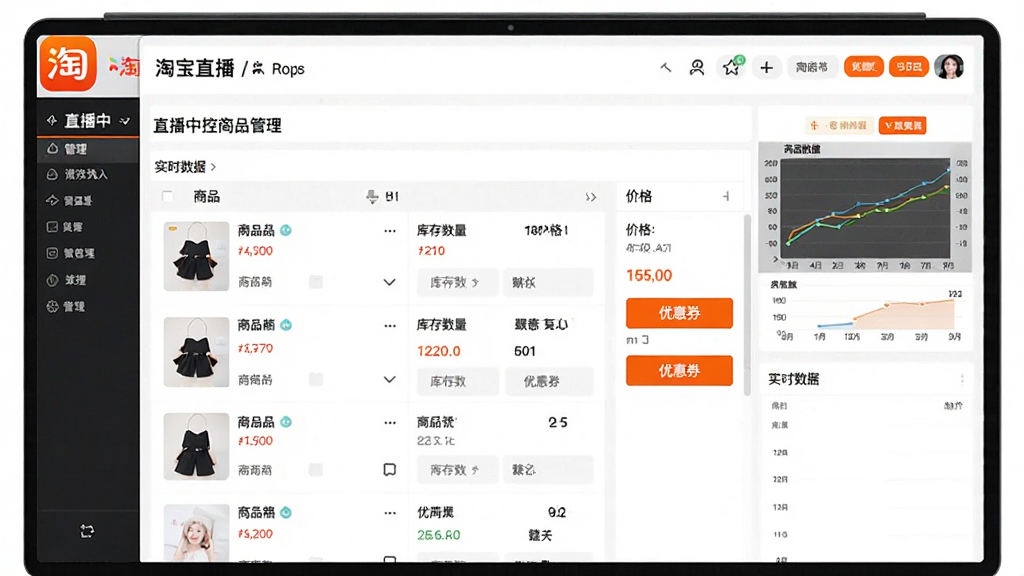Click the stock value 1220.0
This screenshot has width=1024, height=576.
(439, 351)
